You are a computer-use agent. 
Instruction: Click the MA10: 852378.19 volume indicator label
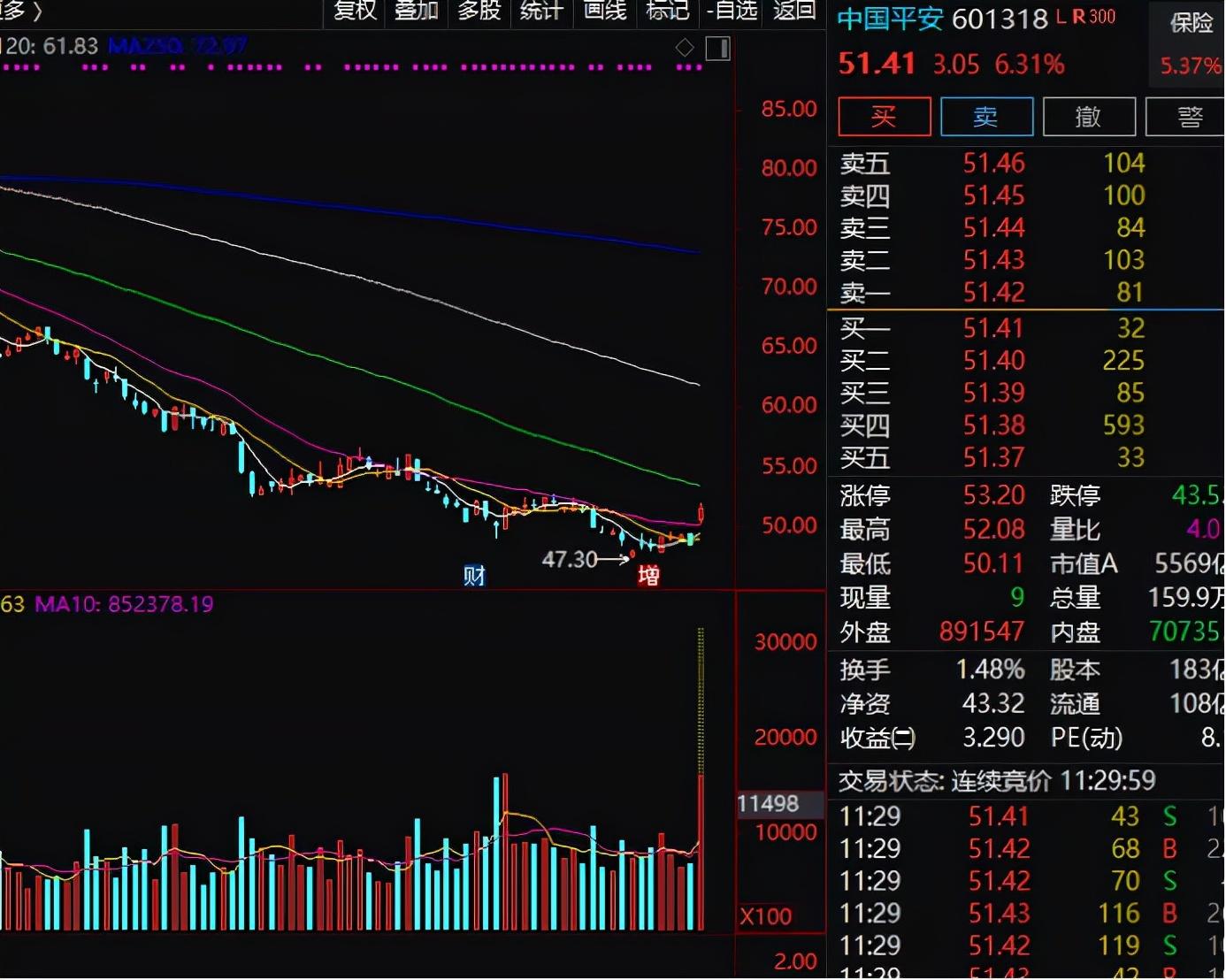click(x=124, y=605)
